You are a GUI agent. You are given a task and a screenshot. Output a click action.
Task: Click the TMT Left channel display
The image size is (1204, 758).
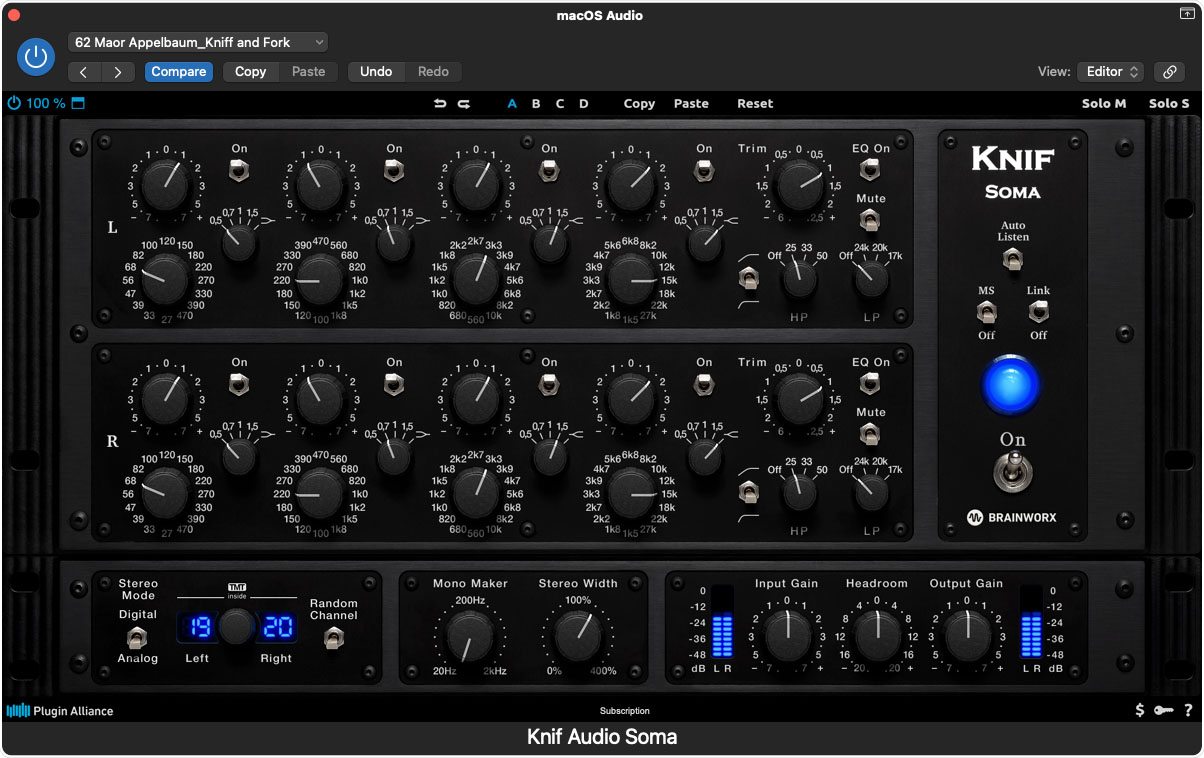[x=196, y=626]
